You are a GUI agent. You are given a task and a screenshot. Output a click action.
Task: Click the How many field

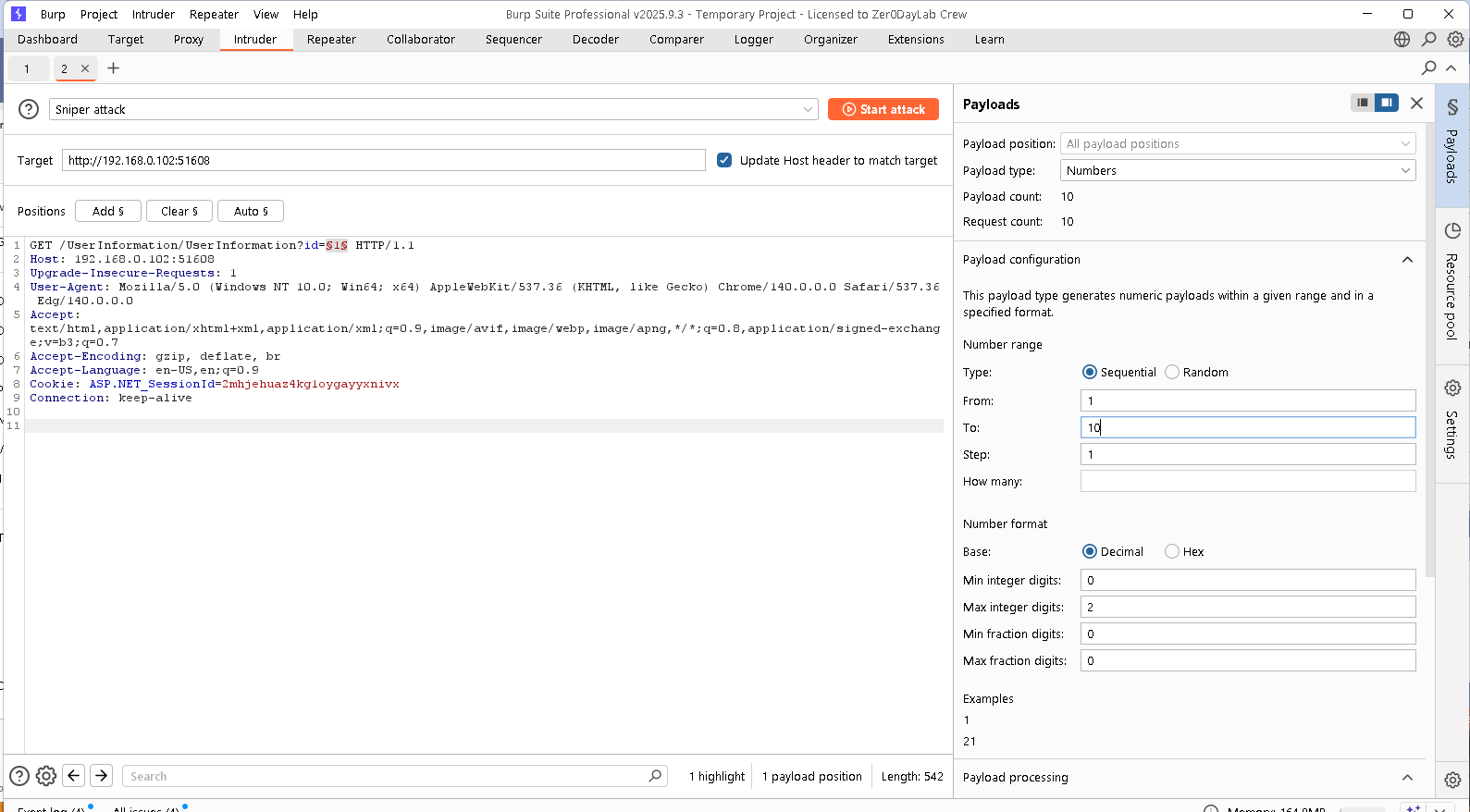coord(1248,481)
